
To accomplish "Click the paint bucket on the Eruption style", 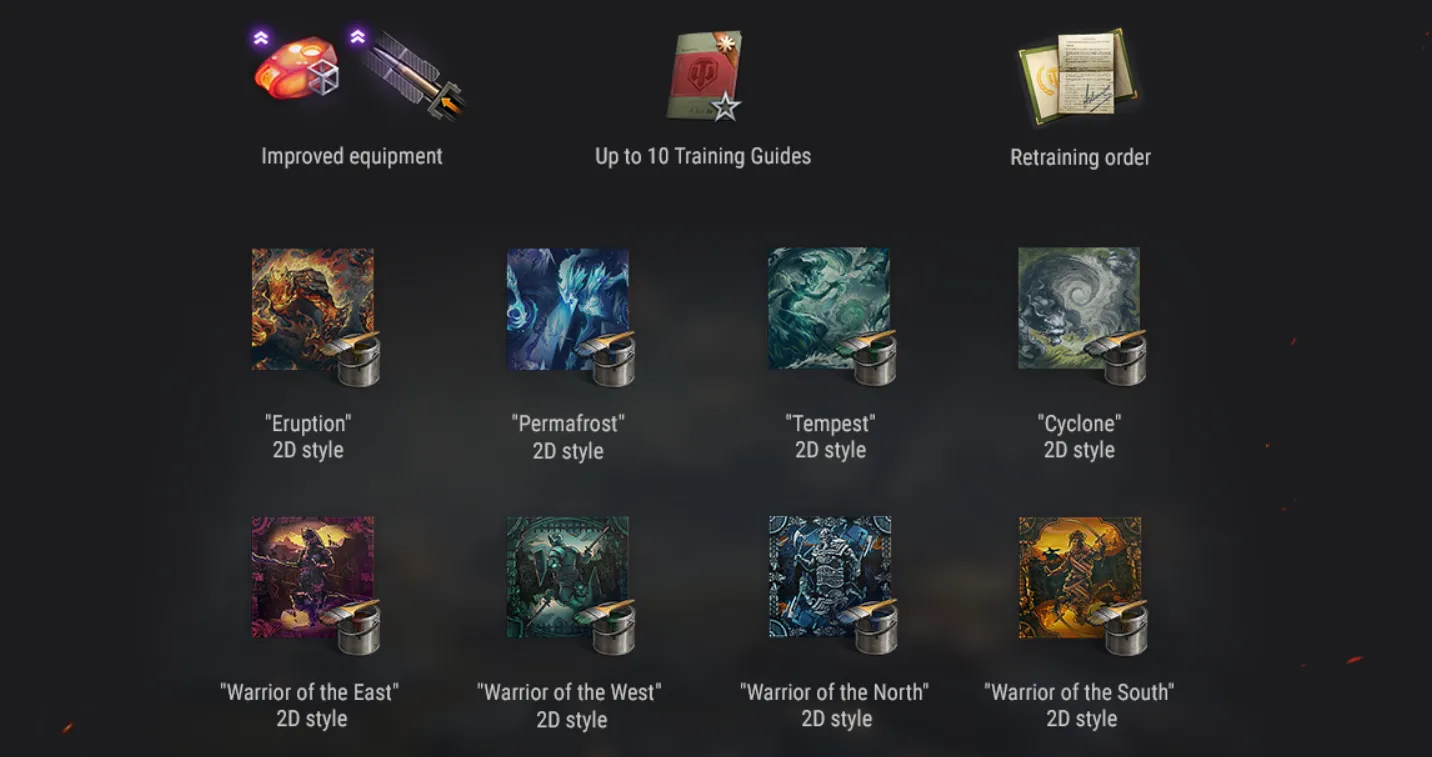I will [357, 357].
